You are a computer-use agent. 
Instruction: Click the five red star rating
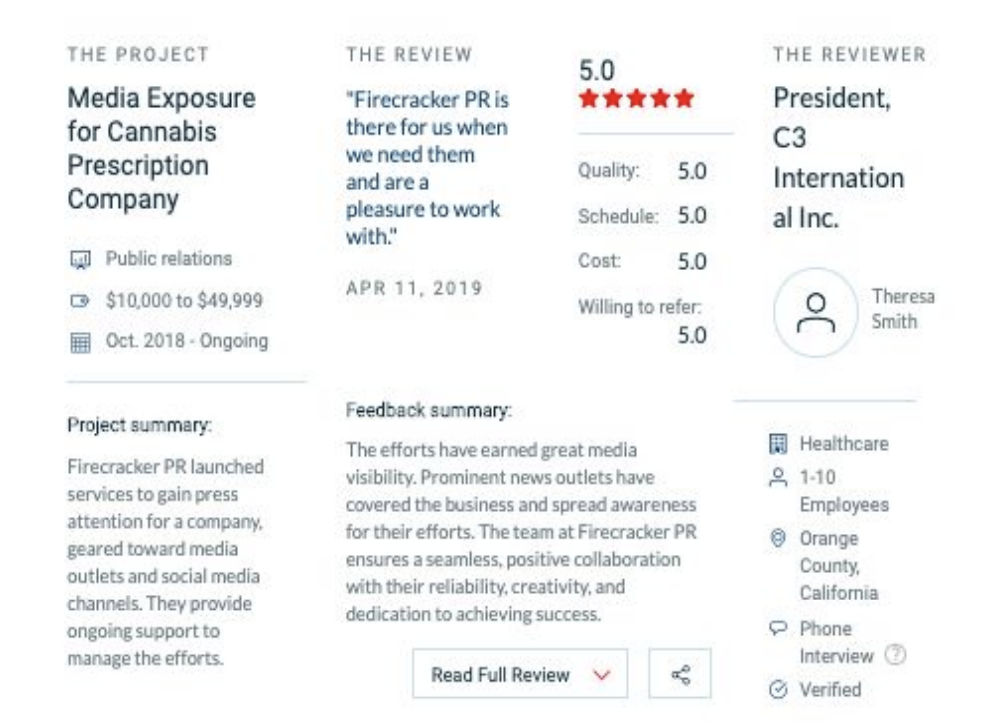coord(636,99)
